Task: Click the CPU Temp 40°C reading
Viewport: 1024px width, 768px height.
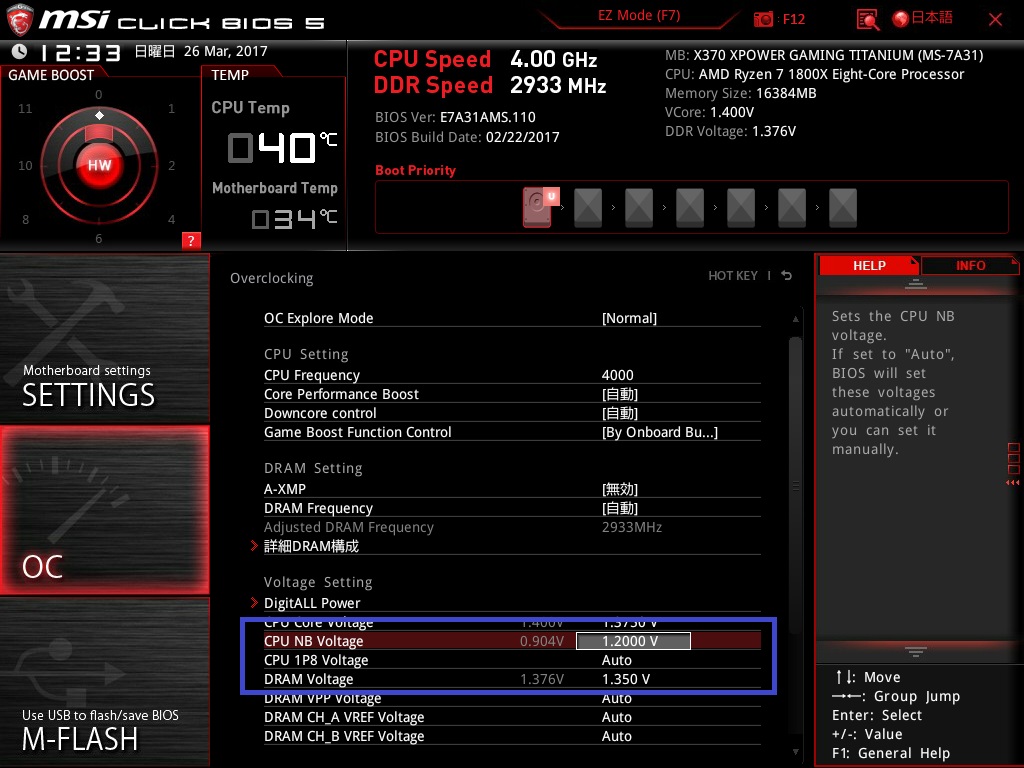Action: pos(282,147)
